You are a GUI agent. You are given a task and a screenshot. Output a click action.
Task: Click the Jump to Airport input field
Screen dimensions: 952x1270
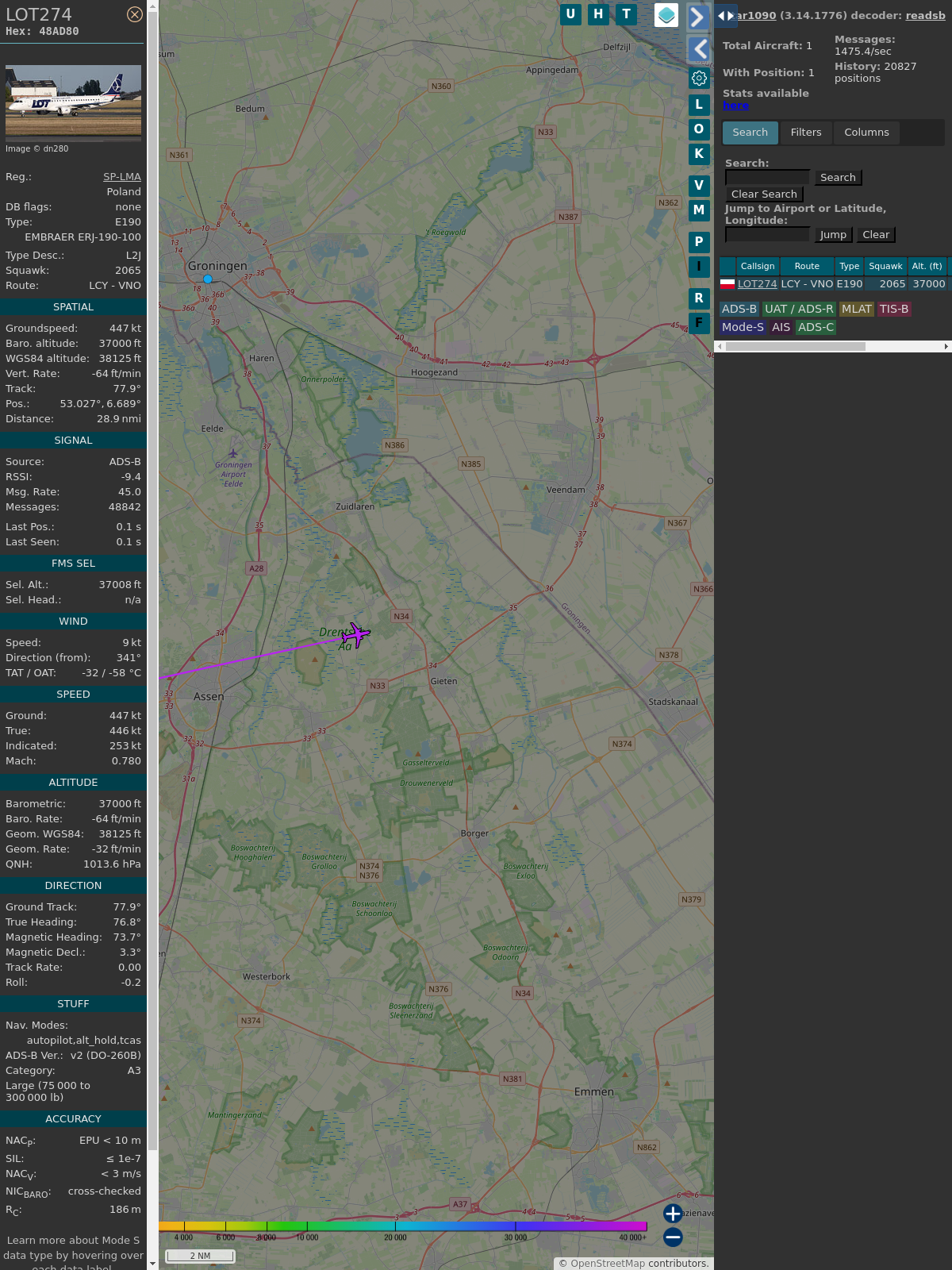pyautogui.click(x=767, y=235)
